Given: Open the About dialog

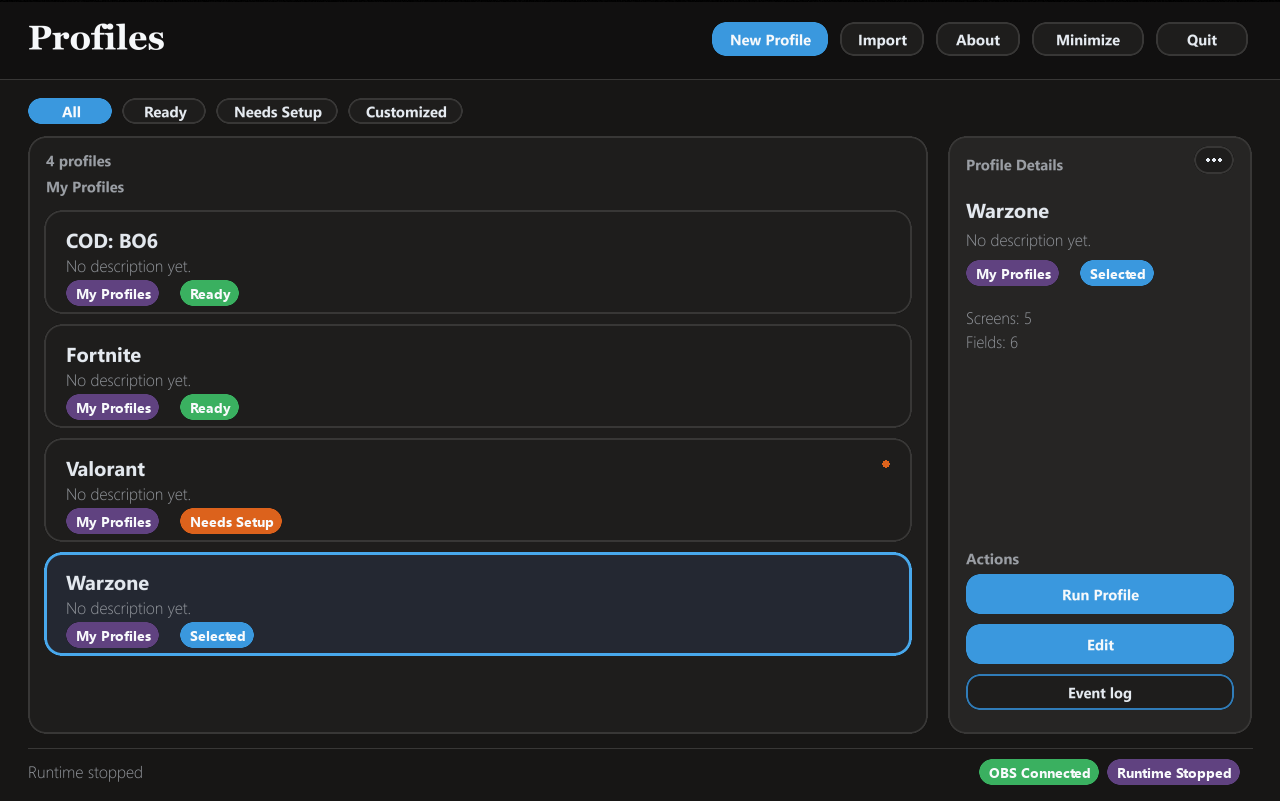Looking at the screenshot, I should click(978, 39).
